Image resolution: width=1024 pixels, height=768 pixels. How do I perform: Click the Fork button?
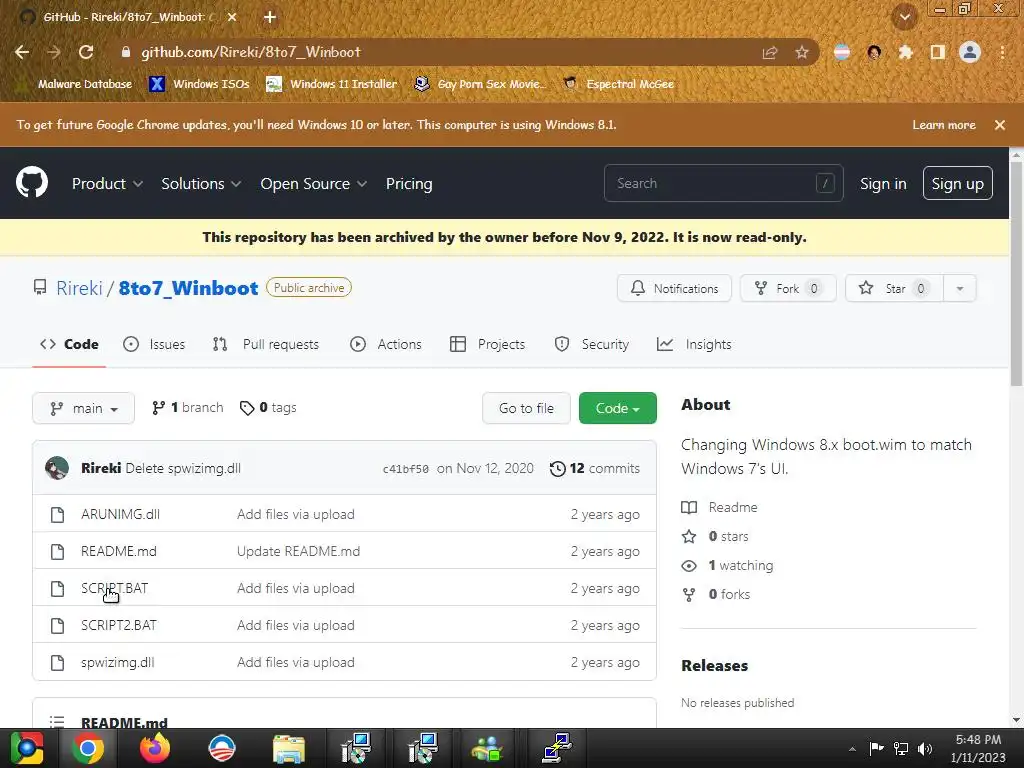click(788, 288)
